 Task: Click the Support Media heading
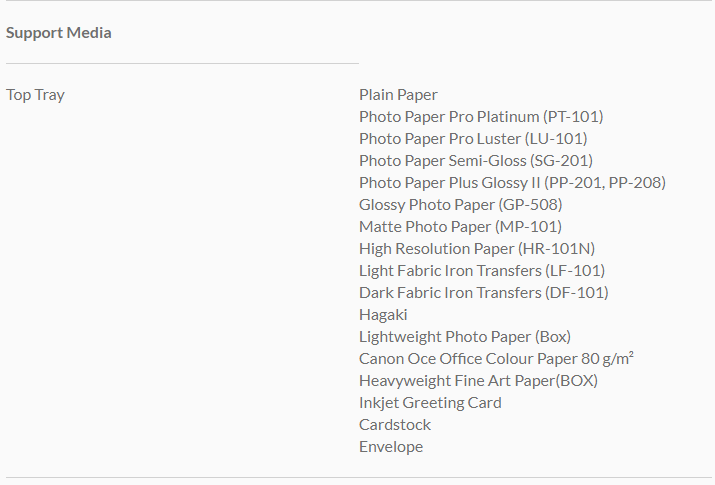coord(59,33)
